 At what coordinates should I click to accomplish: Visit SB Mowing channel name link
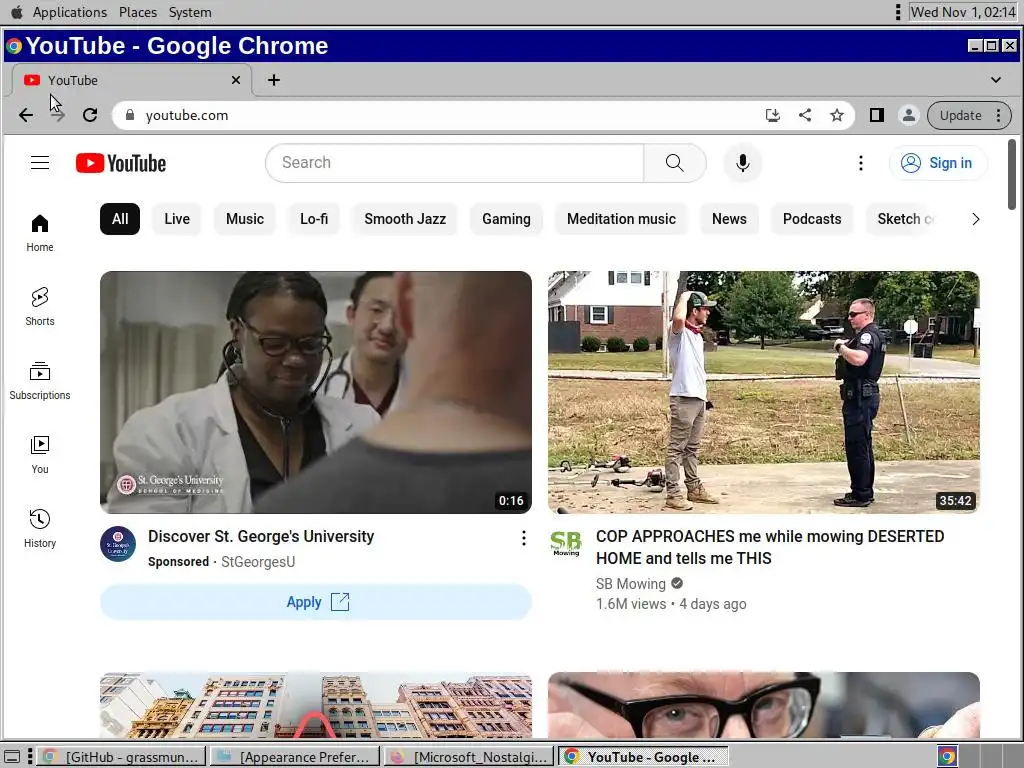pos(631,584)
